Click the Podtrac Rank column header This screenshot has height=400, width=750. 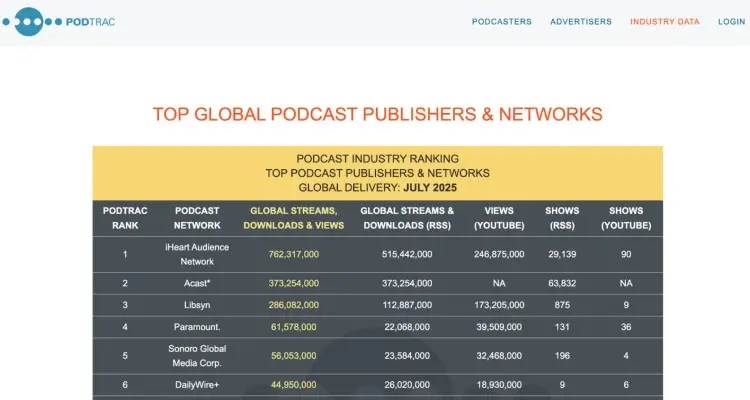(x=125, y=218)
